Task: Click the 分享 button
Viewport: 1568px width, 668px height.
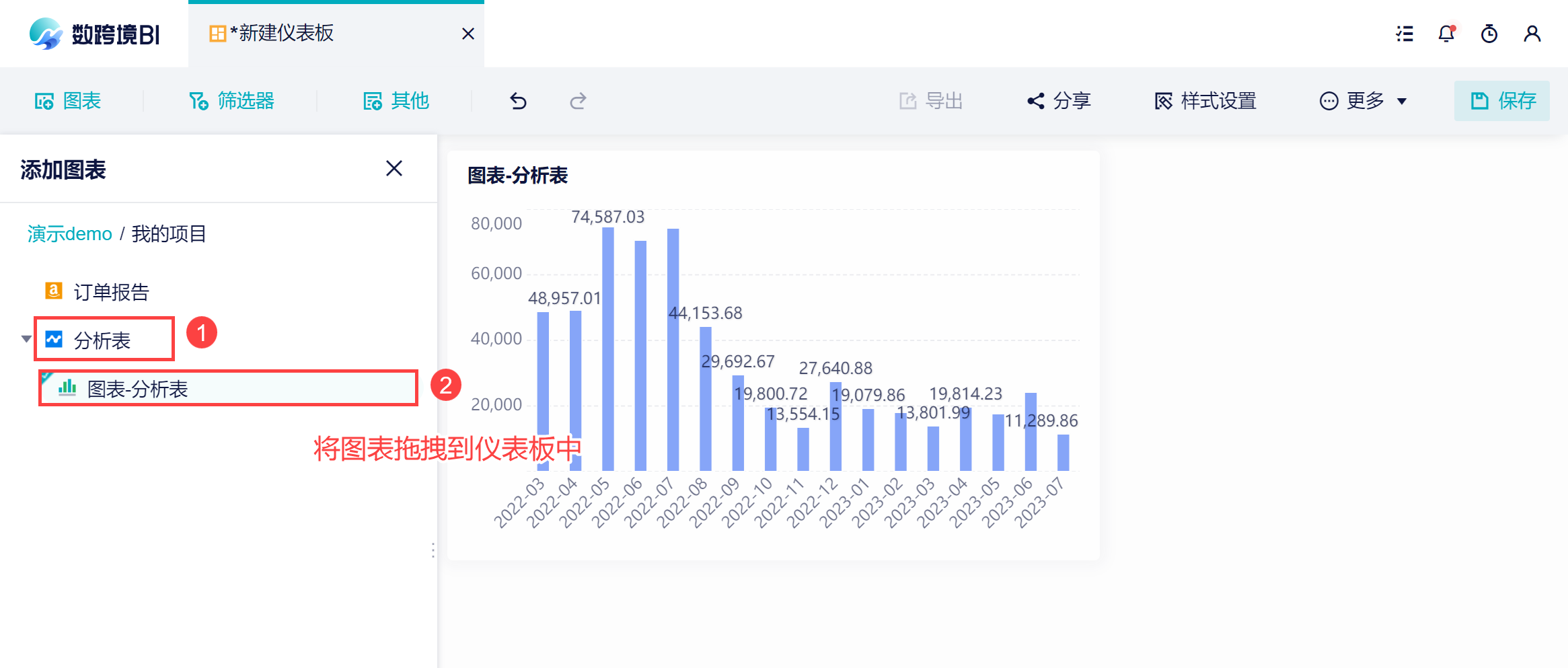Action: tap(1059, 101)
